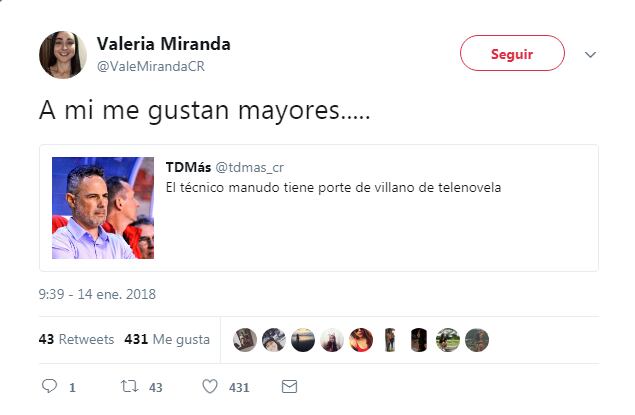This screenshot has height=415, width=635.
Task: Like the tweet with the heart icon
Action: pyautogui.click(x=209, y=386)
